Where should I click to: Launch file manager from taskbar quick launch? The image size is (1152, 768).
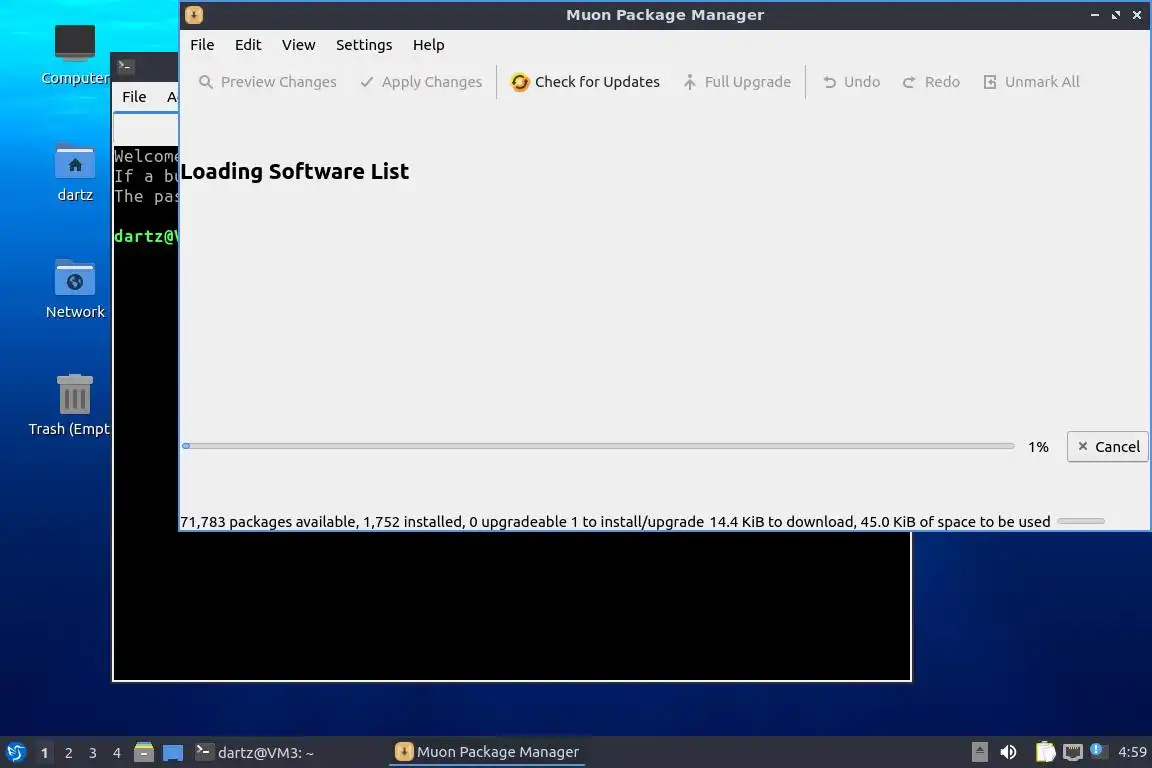(x=144, y=752)
